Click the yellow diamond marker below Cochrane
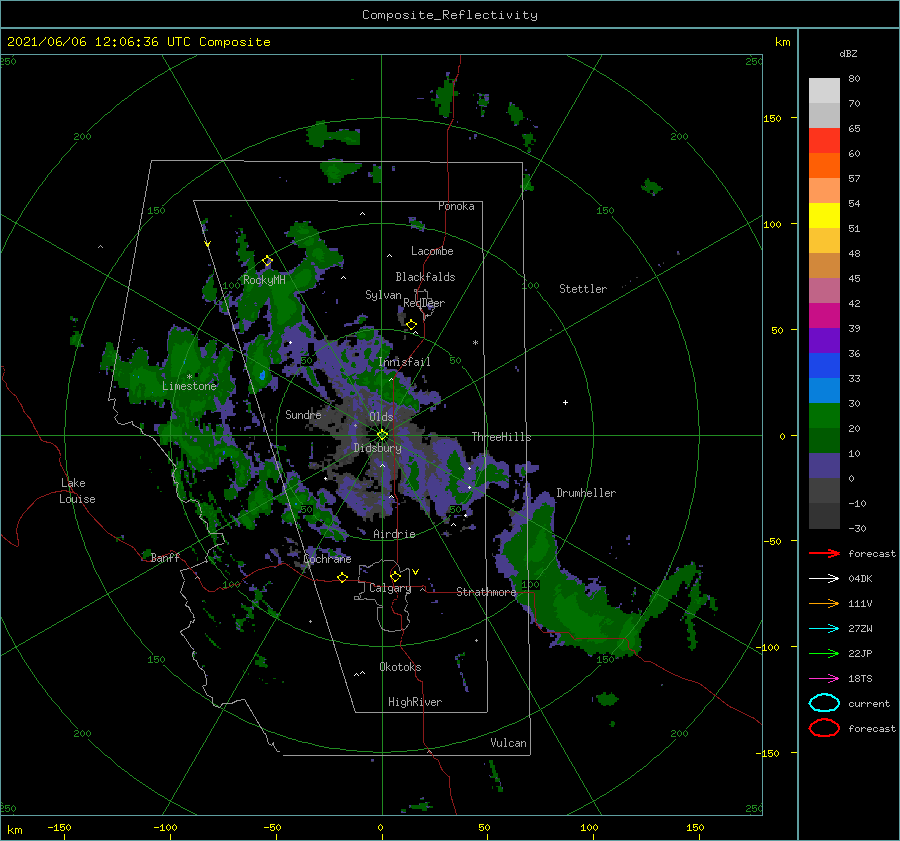 (343, 578)
